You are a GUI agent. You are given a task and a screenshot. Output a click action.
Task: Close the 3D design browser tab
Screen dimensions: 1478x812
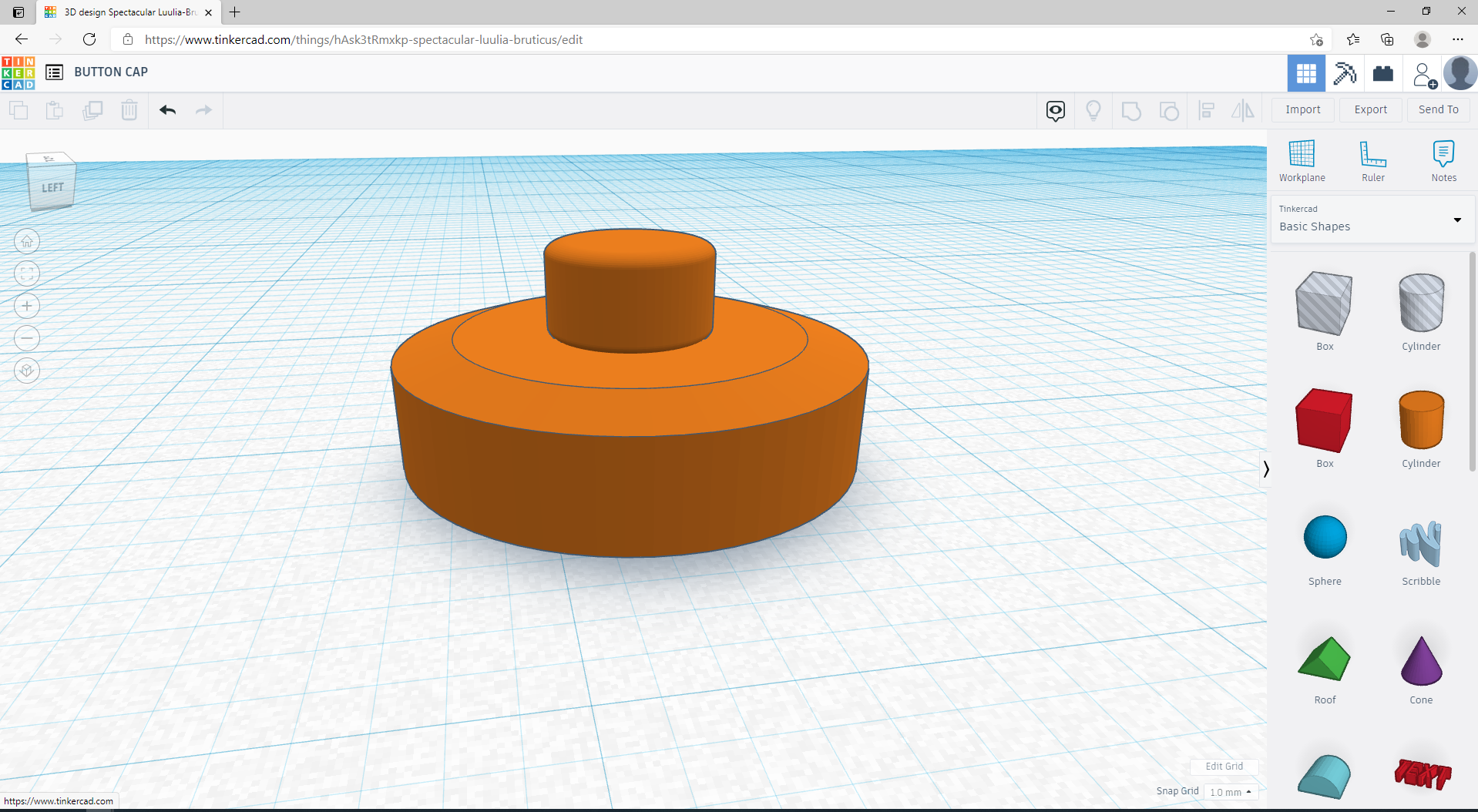pos(208,12)
